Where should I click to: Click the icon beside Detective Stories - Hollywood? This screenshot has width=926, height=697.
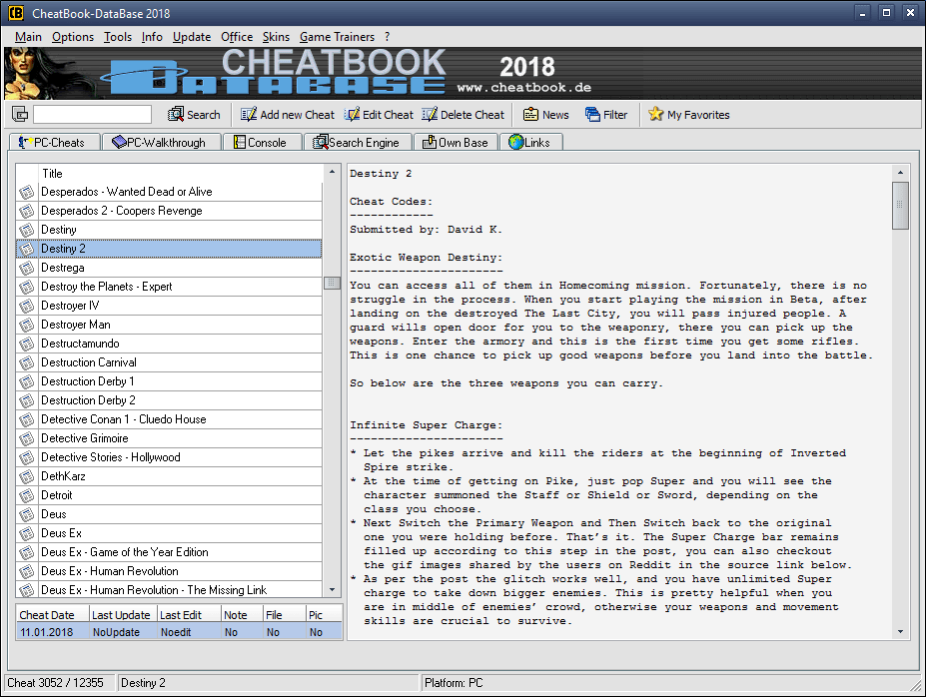[27, 457]
